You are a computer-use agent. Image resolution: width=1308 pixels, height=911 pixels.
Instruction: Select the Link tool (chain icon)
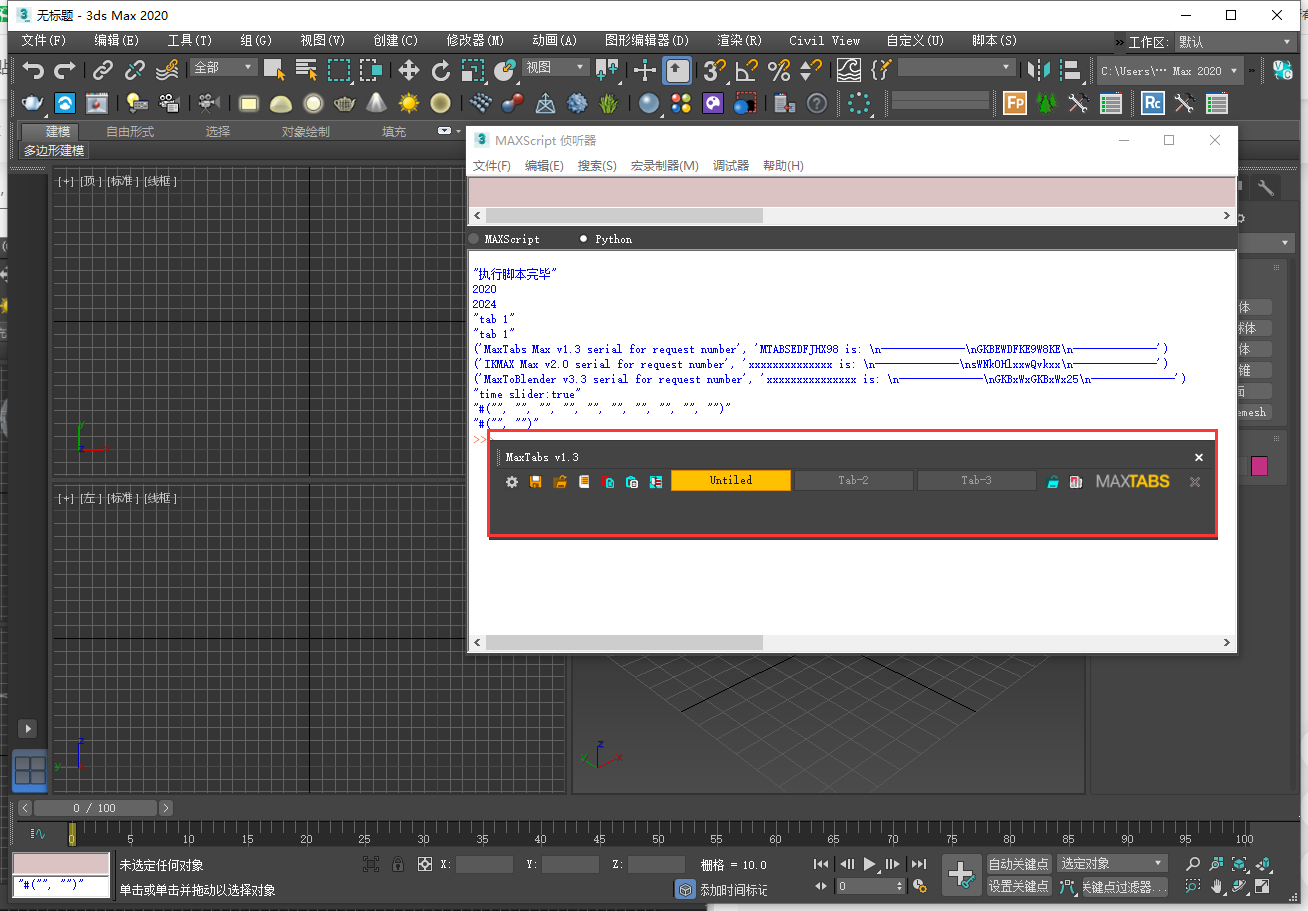[103, 70]
